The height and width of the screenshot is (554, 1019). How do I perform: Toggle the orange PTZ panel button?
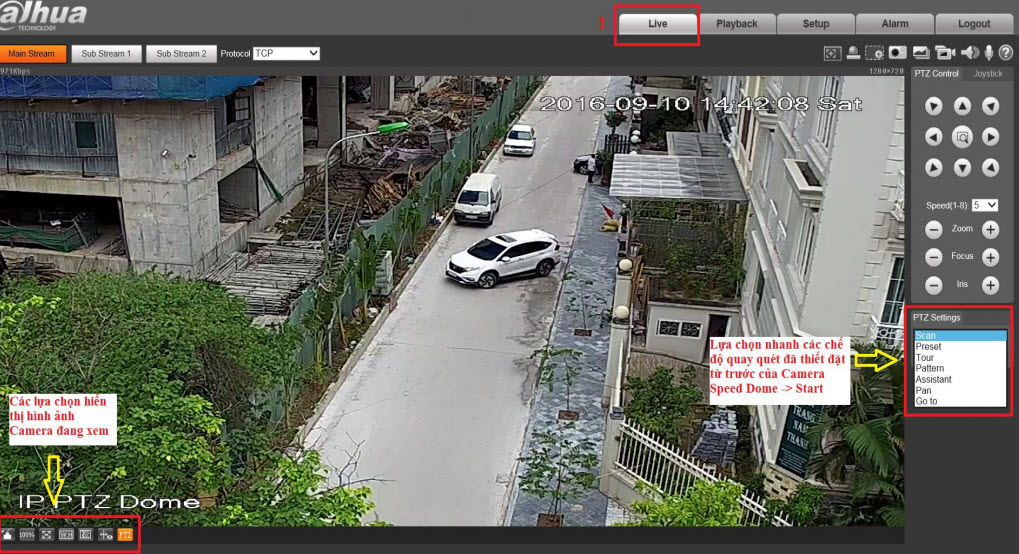(x=125, y=534)
